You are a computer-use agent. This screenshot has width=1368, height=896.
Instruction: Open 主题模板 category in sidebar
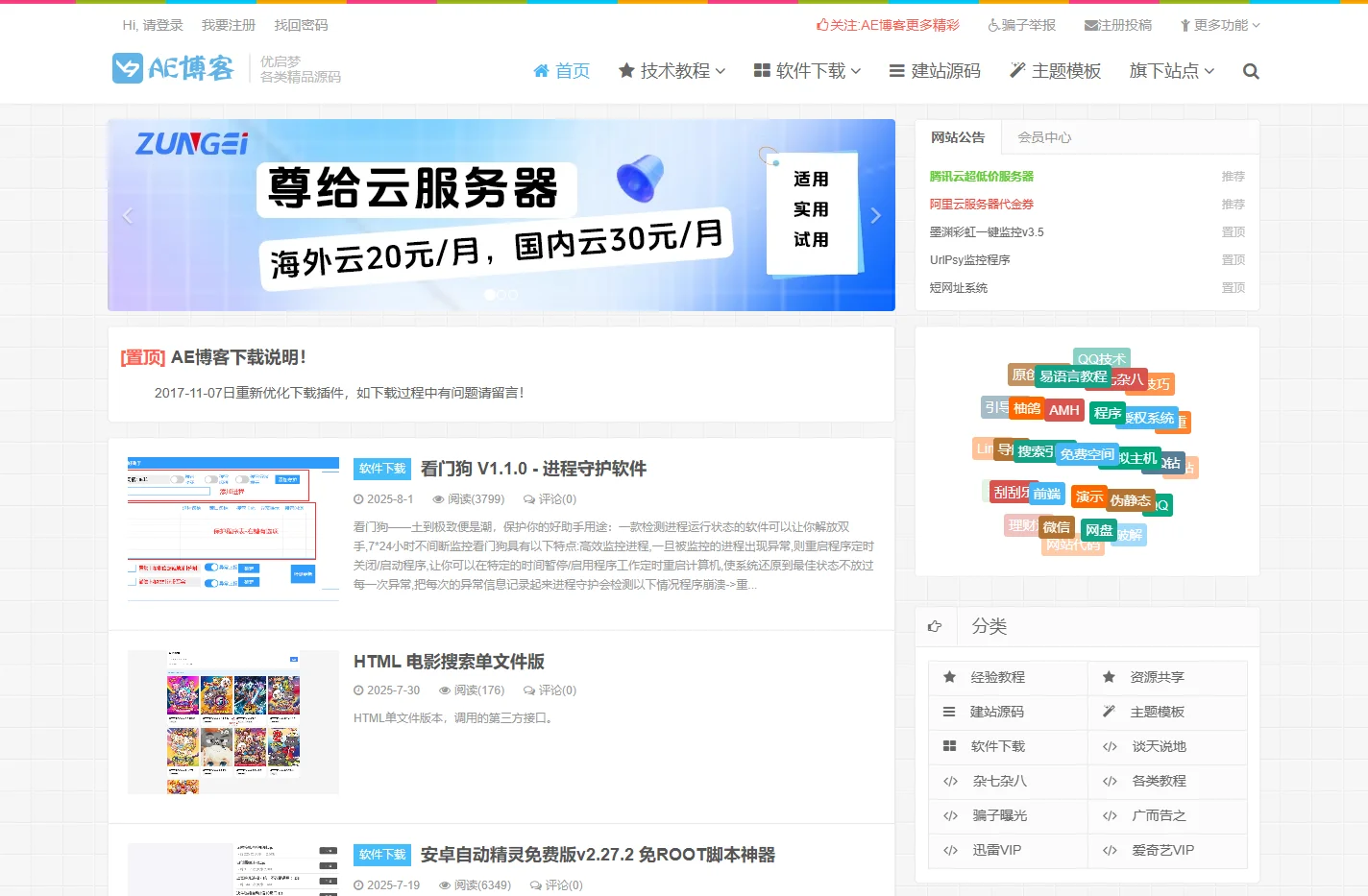coord(1167,713)
